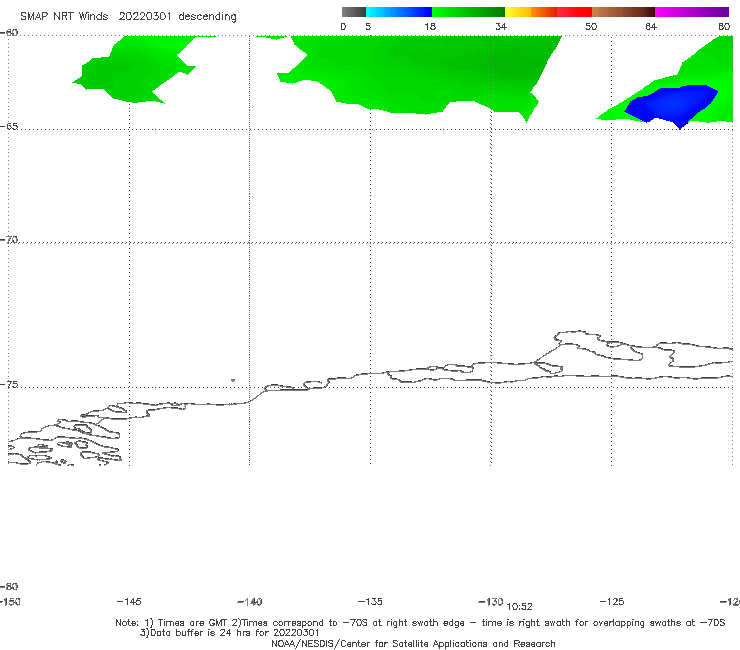Click the green segment of the color bar
Screen dimensions: 740x650
click(468, 12)
